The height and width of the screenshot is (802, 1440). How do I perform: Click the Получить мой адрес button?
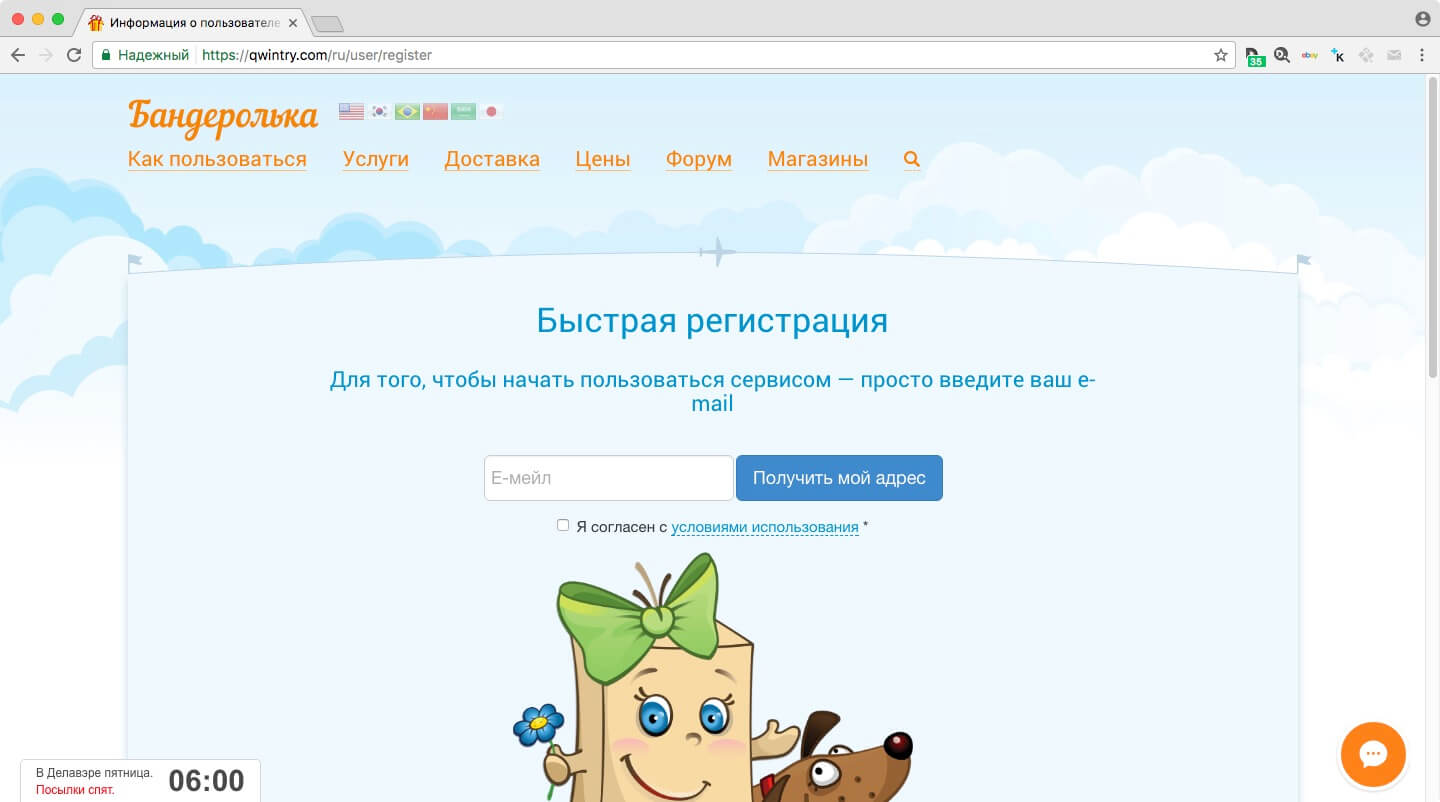coord(839,478)
